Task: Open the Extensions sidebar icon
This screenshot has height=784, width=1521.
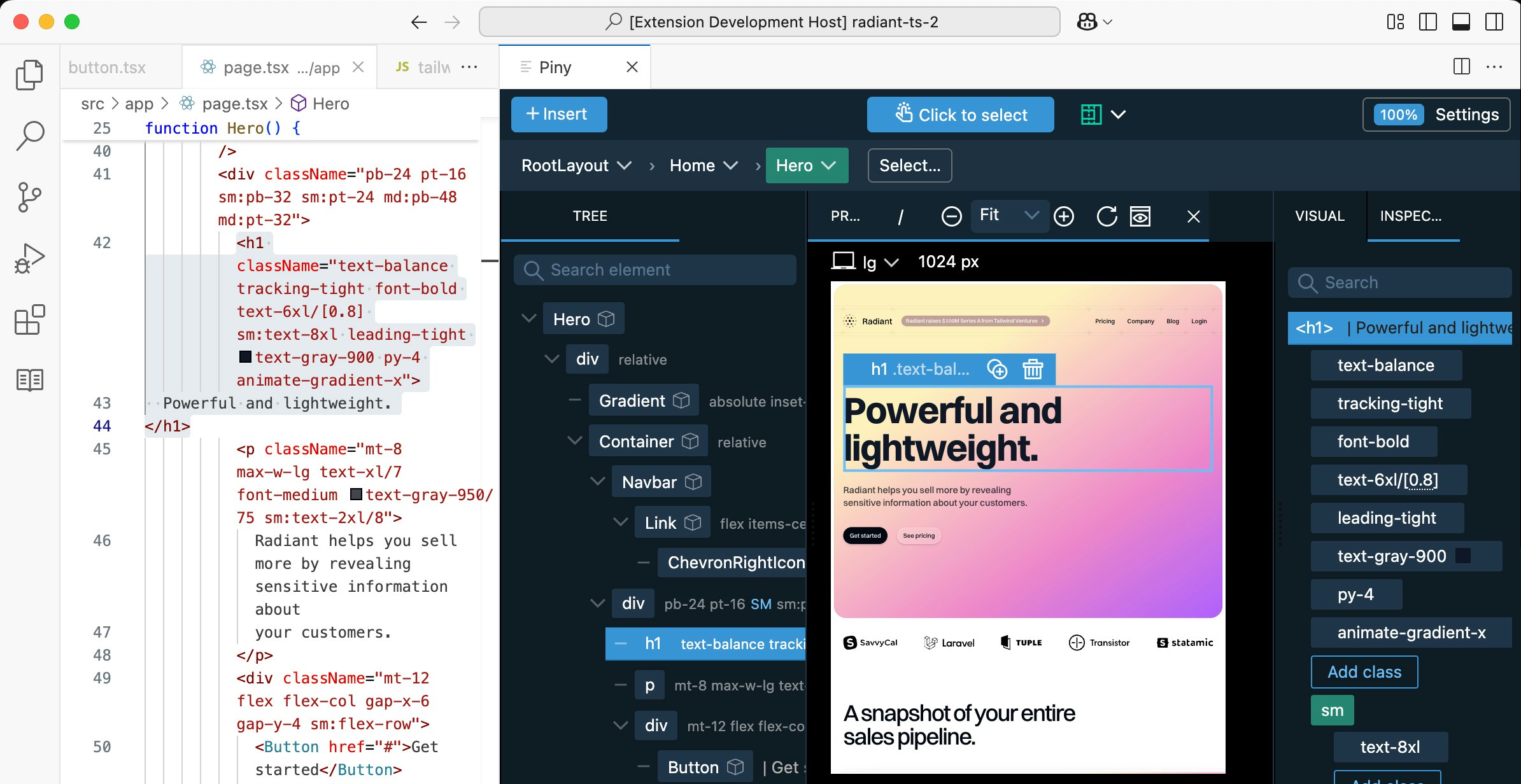Action: click(29, 319)
